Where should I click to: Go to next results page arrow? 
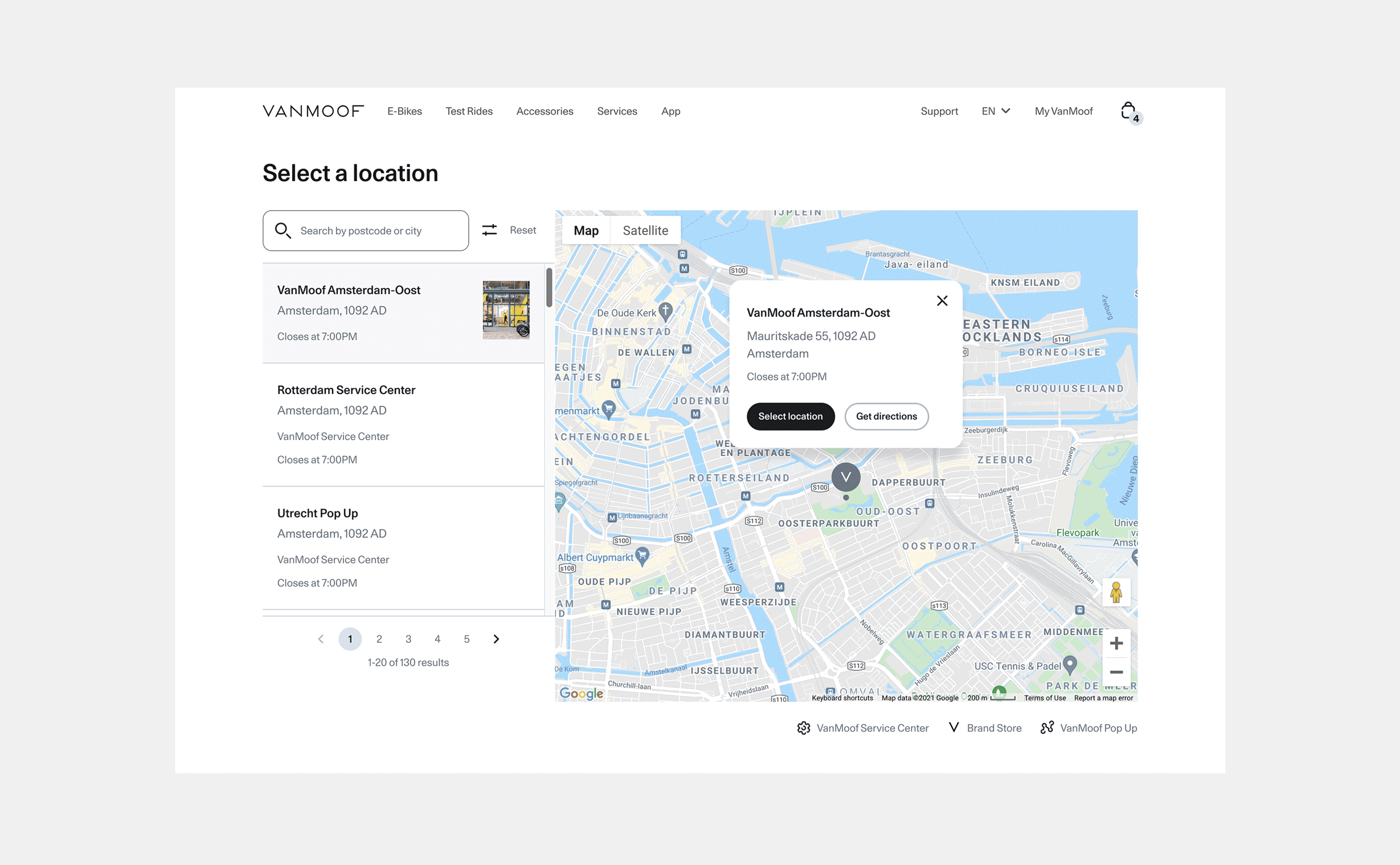pyautogui.click(x=496, y=639)
